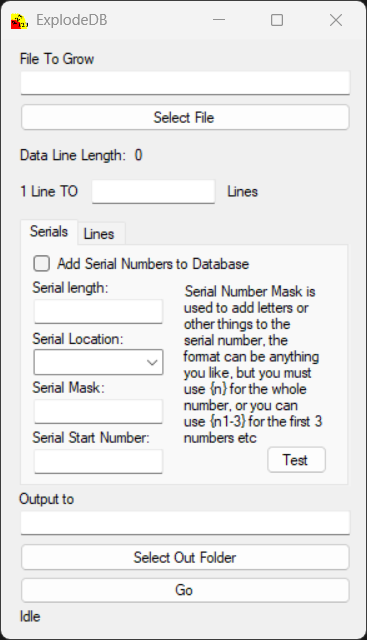Close the ExplodeDB window
367x640 pixels.
(x=336, y=20)
